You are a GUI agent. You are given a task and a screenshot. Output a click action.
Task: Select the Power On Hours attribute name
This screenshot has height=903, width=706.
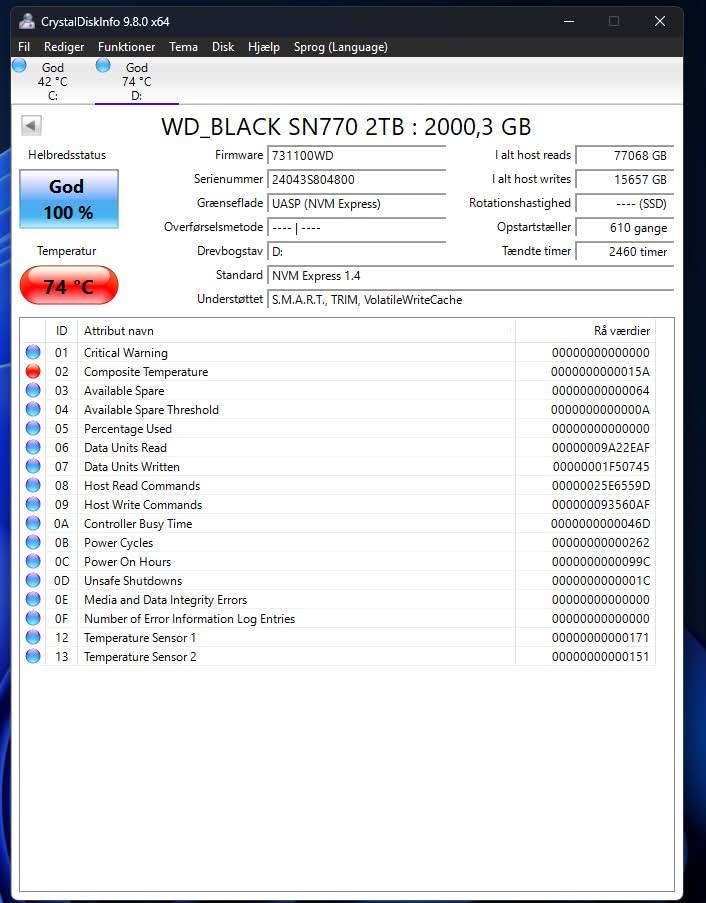coord(127,561)
